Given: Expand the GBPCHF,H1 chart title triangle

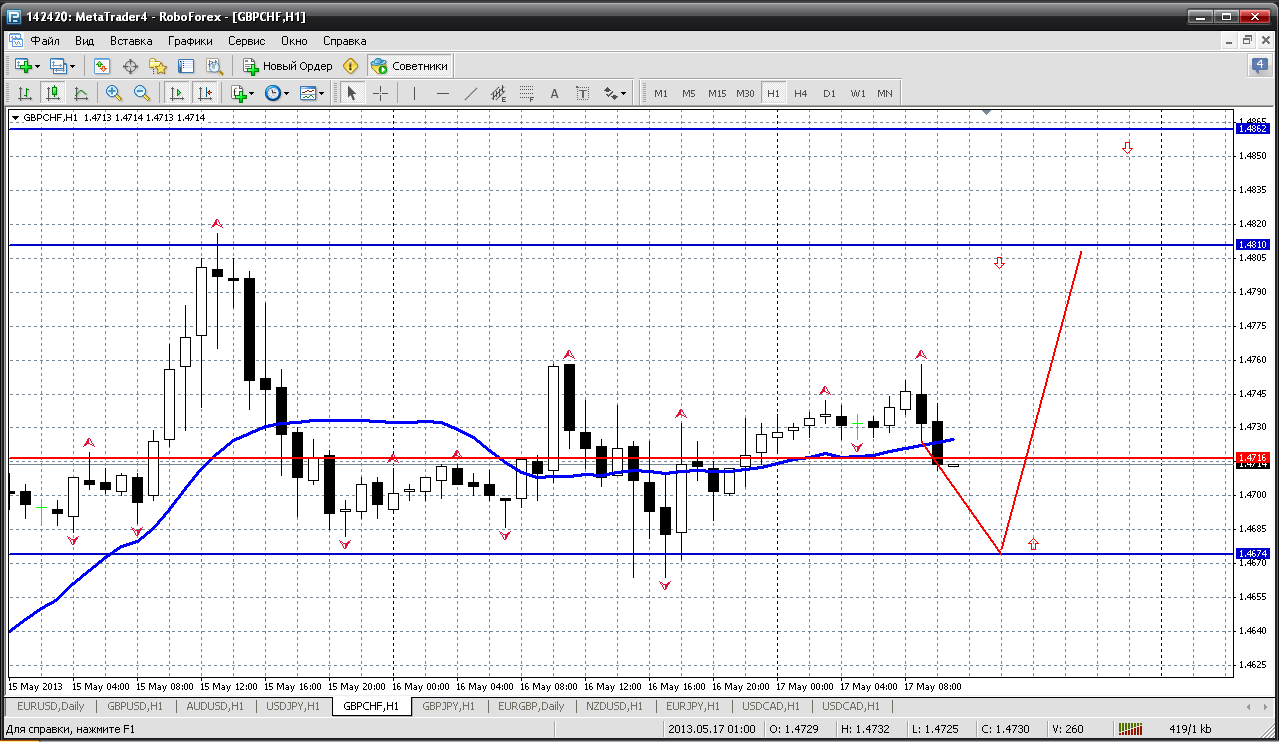Looking at the screenshot, I should tap(15, 117).
